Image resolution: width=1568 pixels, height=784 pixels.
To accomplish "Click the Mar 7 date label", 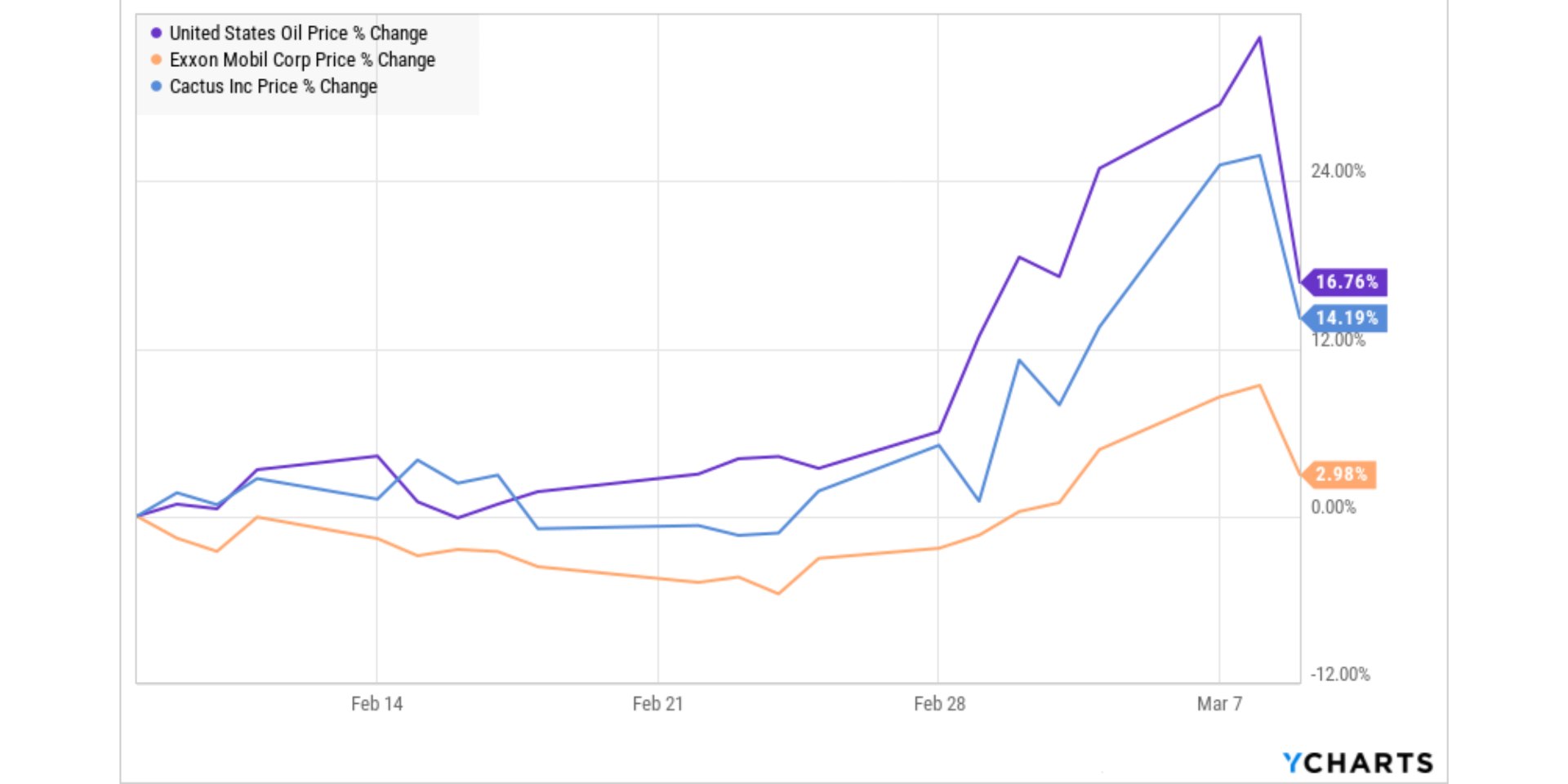I will [x=1219, y=704].
